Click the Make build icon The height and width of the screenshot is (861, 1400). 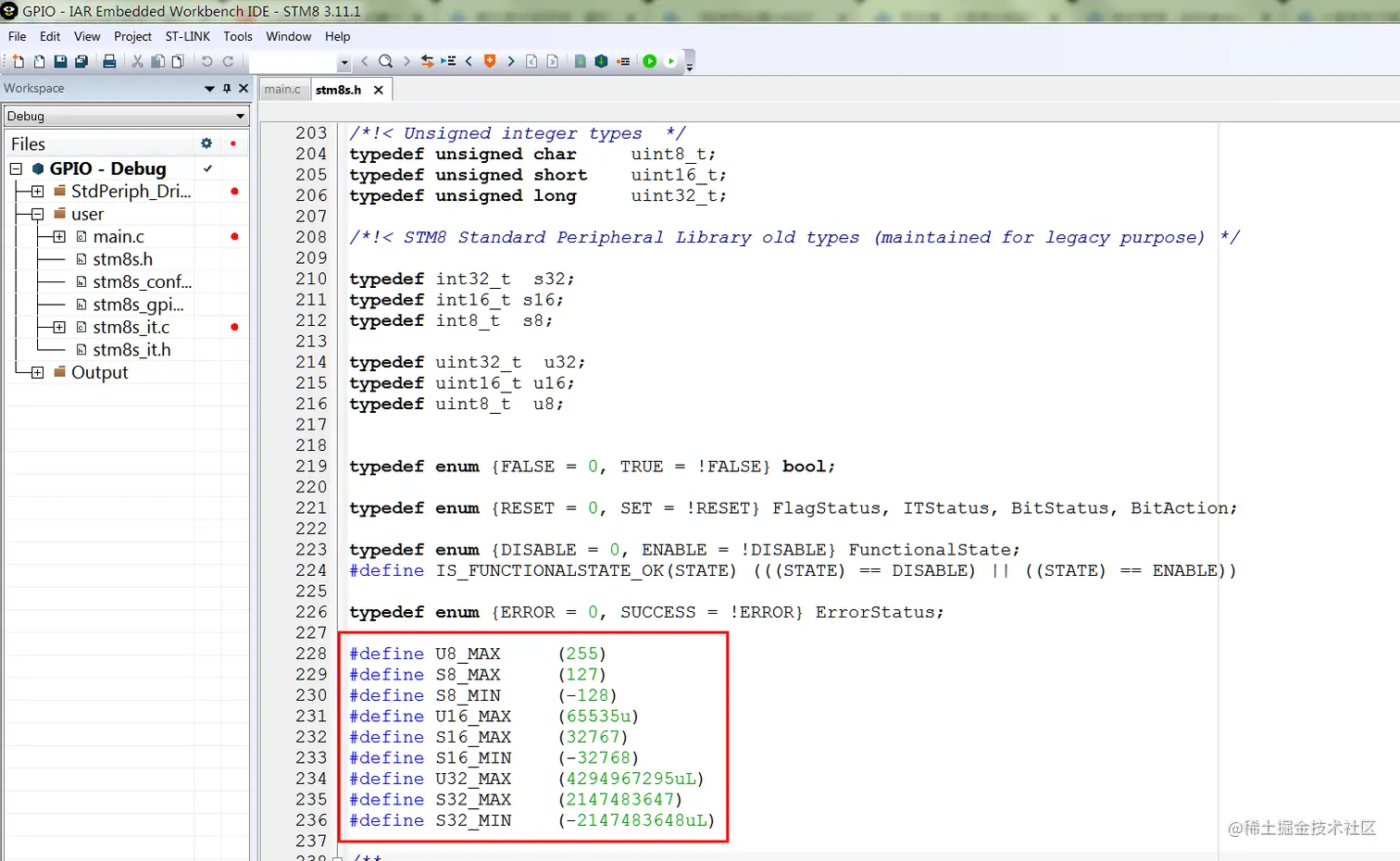pyautogui.click(x=601, y=61)
